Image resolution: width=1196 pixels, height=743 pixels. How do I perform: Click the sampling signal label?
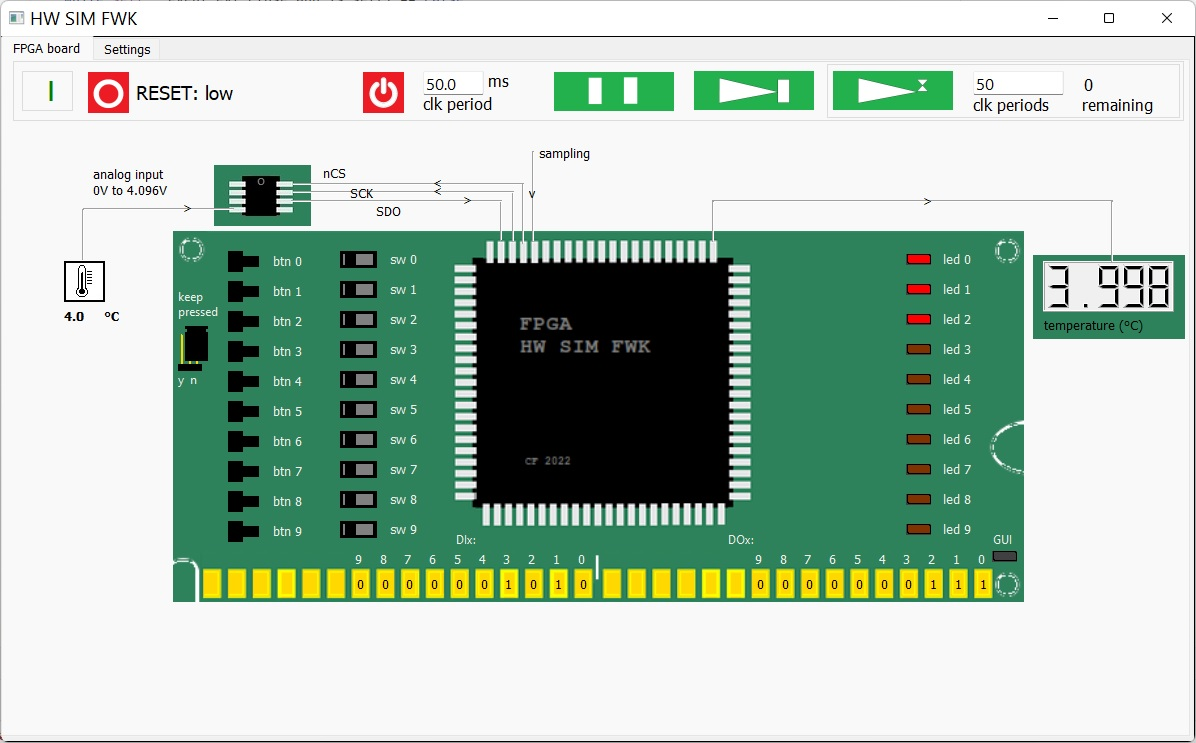(x=564, y=153)
